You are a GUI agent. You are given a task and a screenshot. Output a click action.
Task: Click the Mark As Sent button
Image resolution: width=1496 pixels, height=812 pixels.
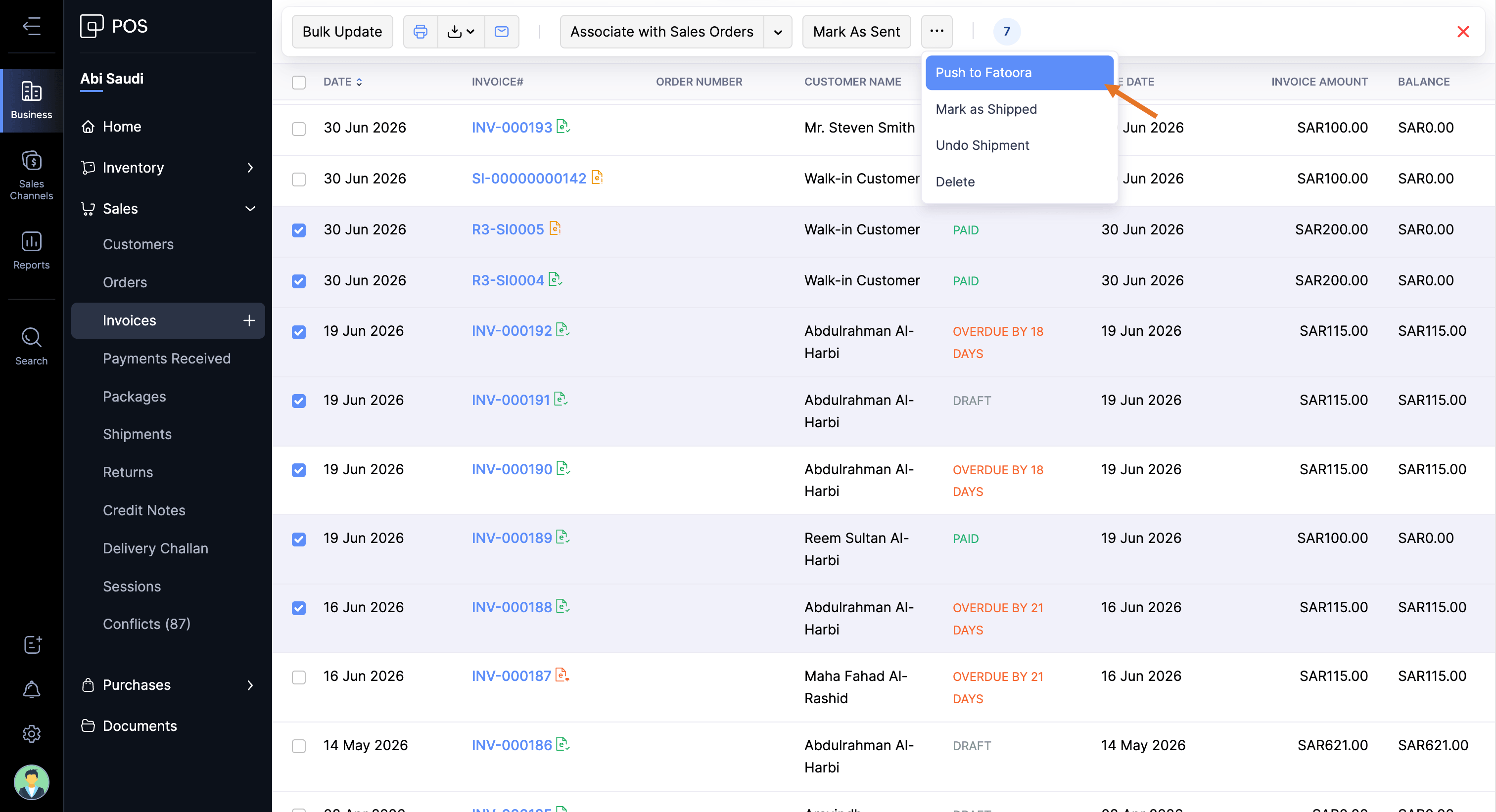click(x=856, y=31)
